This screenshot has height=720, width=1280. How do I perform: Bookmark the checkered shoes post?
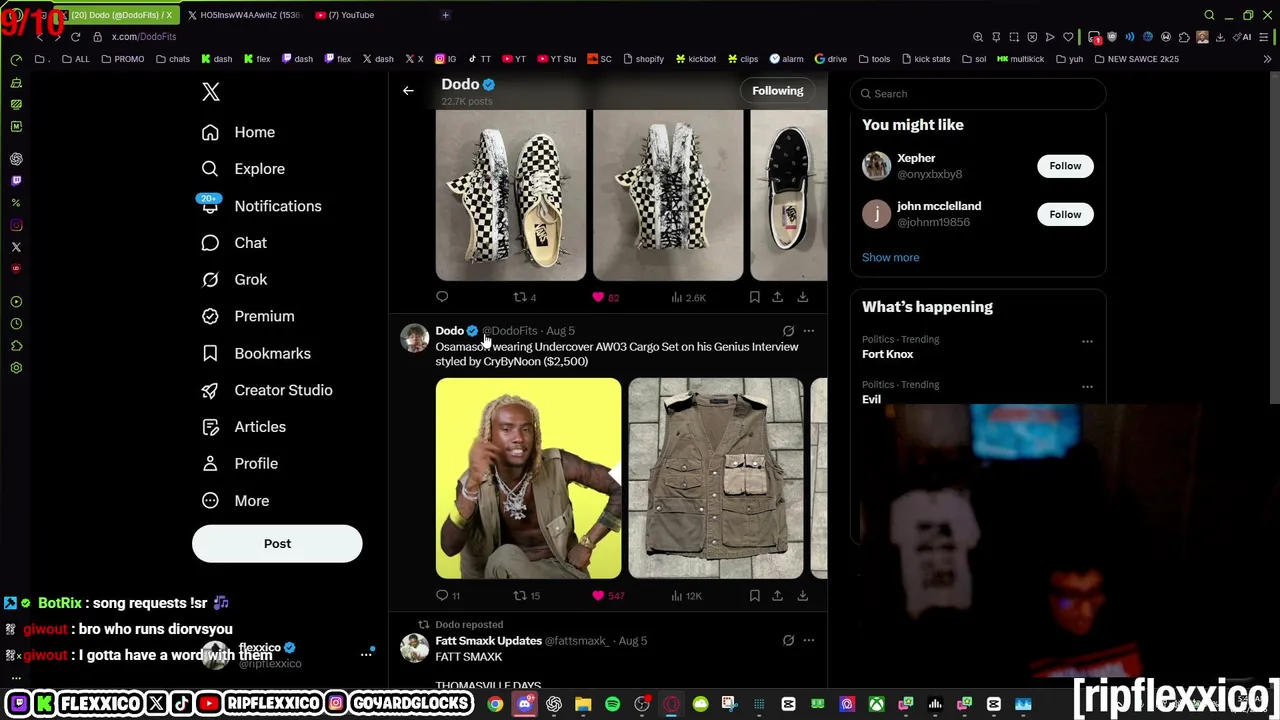click(x=754, y=297)
